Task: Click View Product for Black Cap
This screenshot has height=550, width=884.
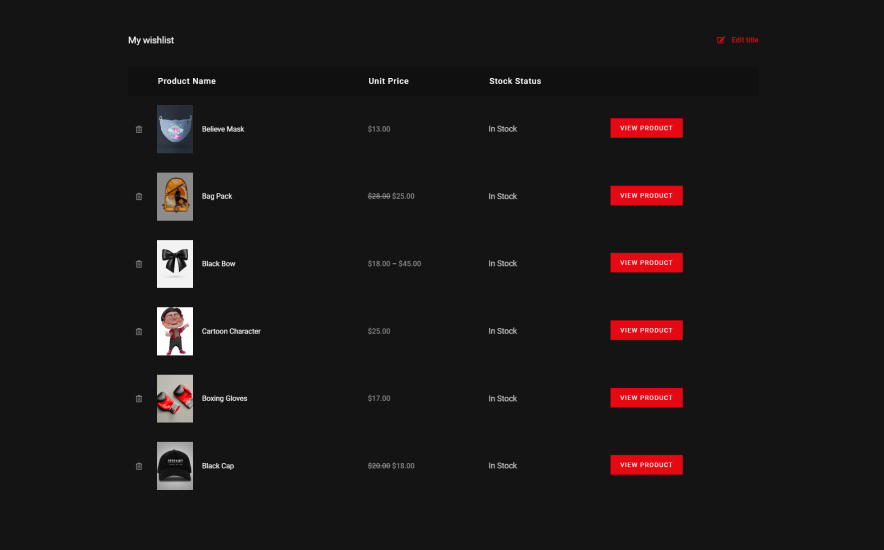Action: pos(646,465)
